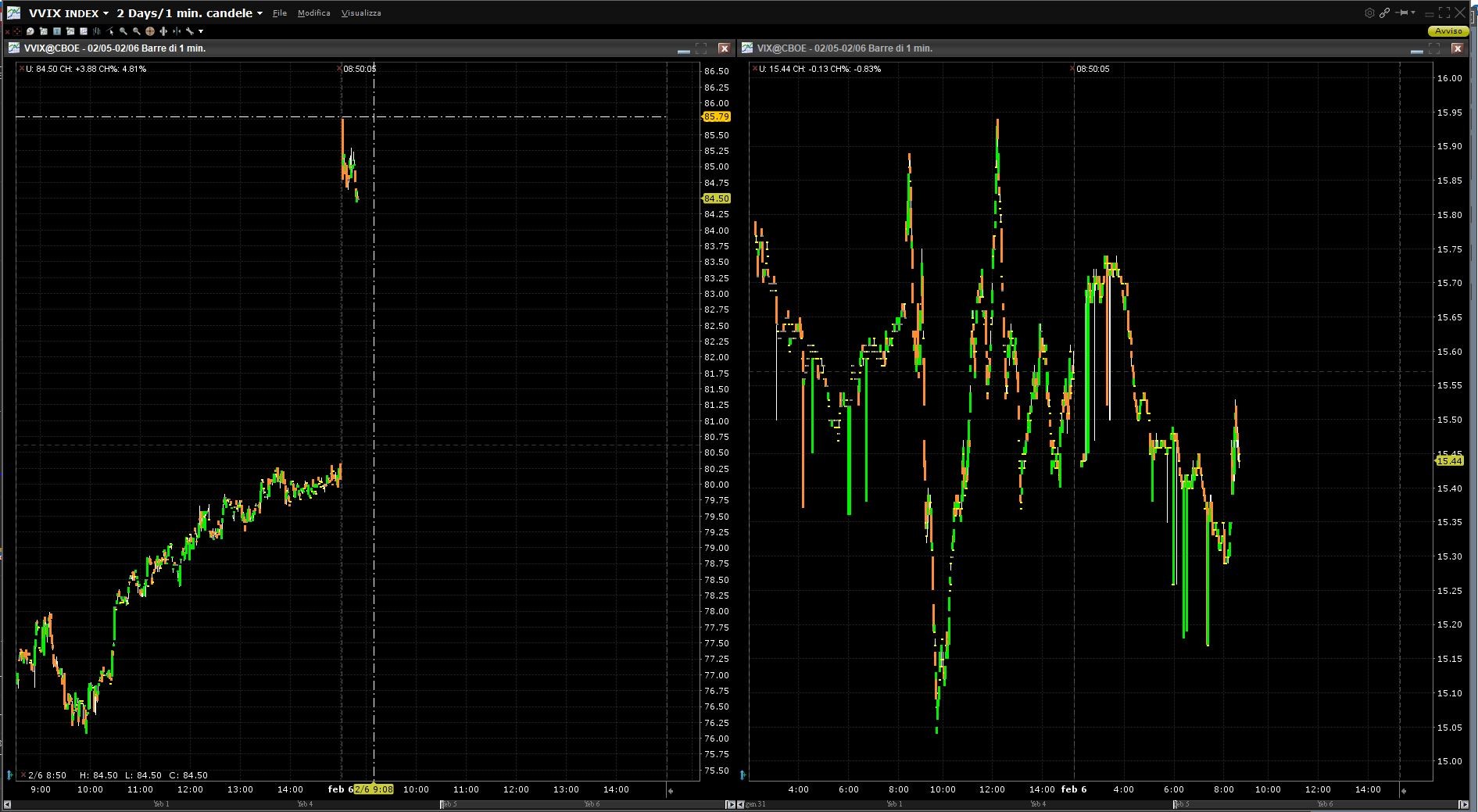Click the VVIX scrollbar handle near 'feb 5'
Viewport: 1478px width, 812px height.
pos(442,804)
